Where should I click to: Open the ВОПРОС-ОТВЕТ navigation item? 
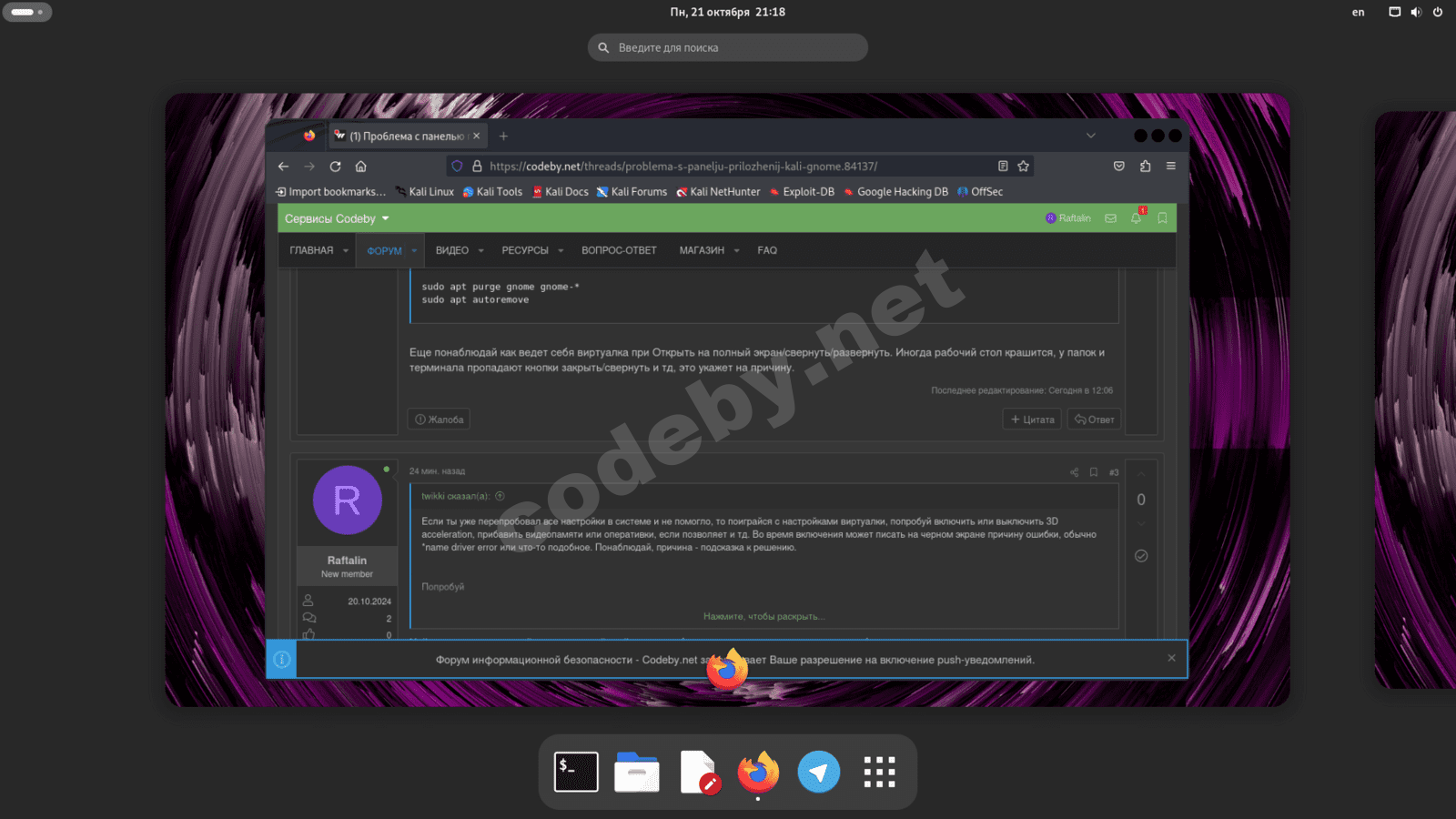pos(619,250)
